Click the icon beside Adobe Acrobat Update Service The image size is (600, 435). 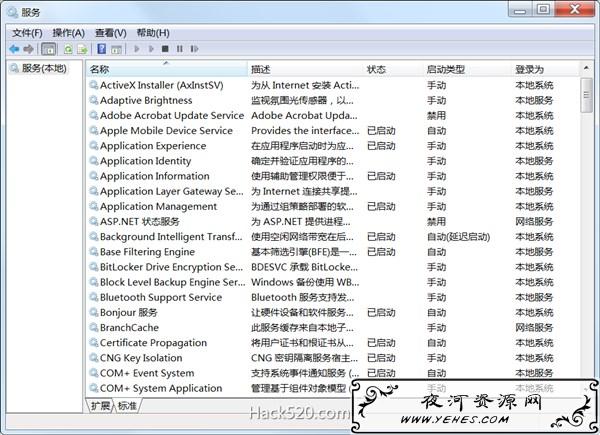(x=93, y=115)
